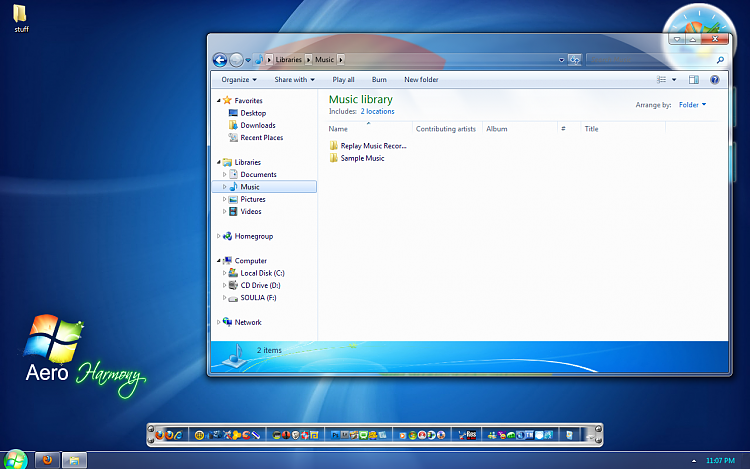Expand arrow after Music in address bar
750x469 pixels.
click(x=341, y=60)
